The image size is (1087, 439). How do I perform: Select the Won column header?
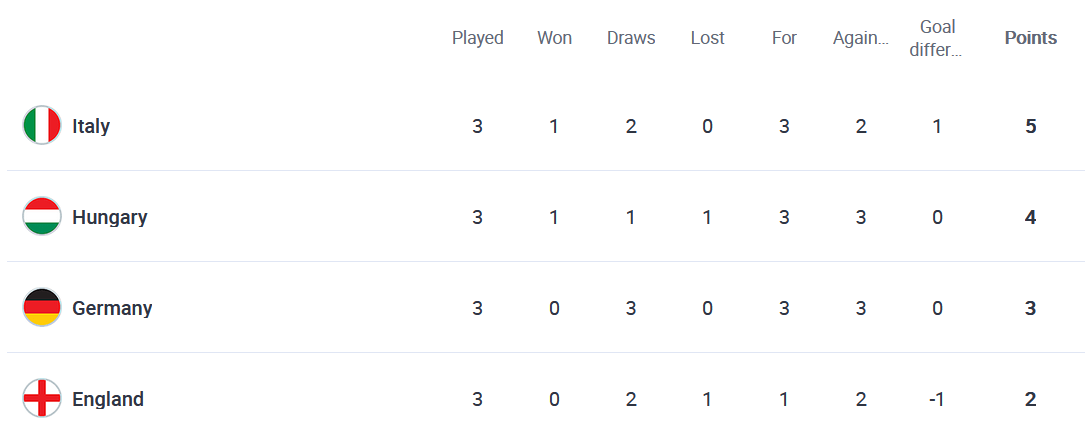[x=555, y=37]
